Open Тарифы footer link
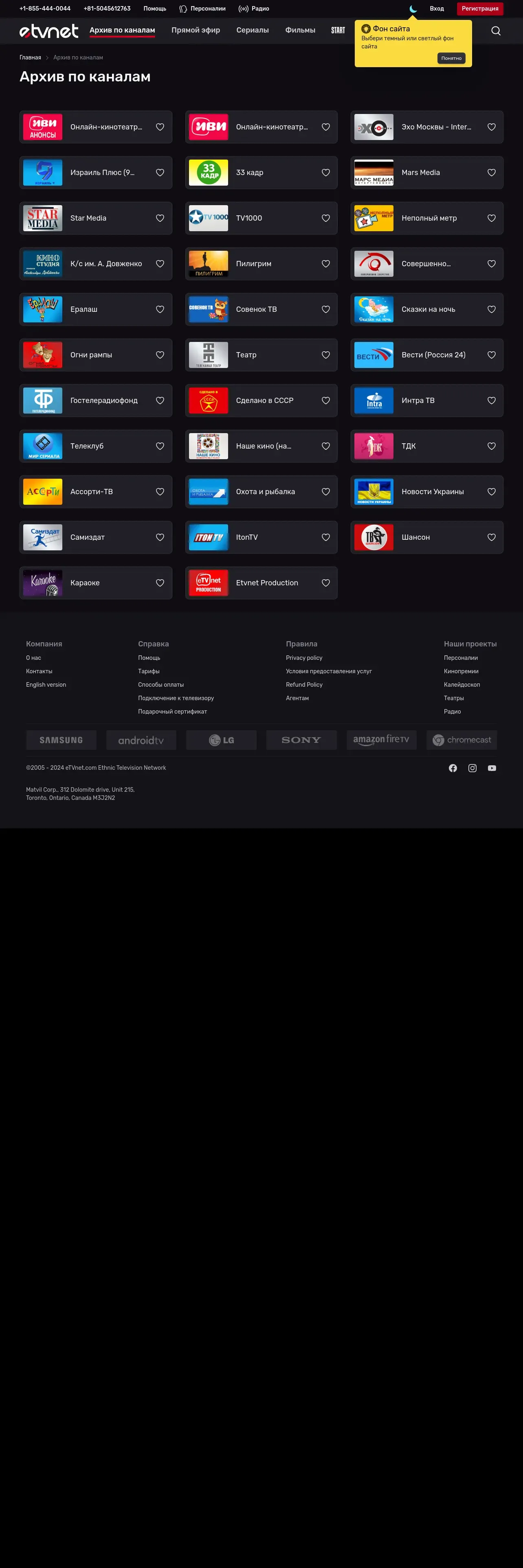 point(149,671)
